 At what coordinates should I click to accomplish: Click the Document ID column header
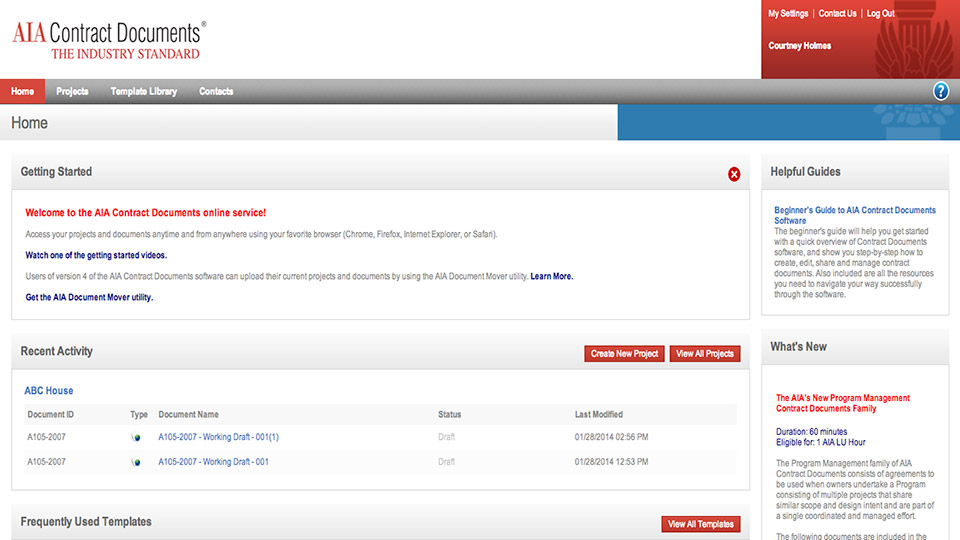tap(51, 414)
